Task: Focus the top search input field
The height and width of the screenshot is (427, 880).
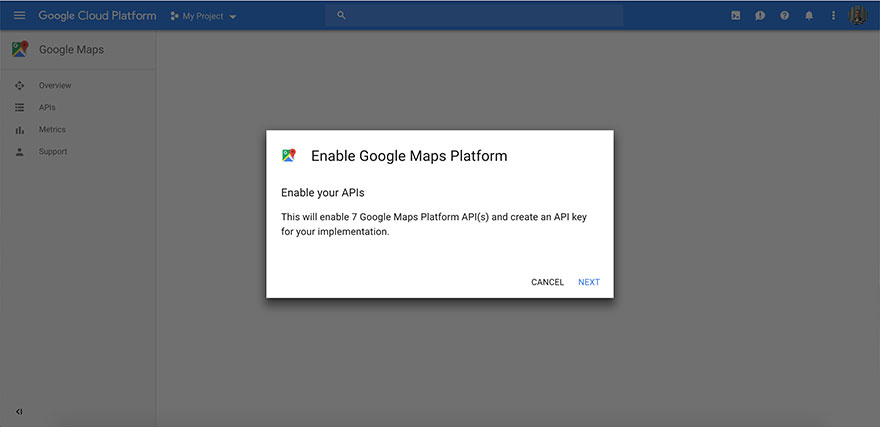Action: coord(474,16)
